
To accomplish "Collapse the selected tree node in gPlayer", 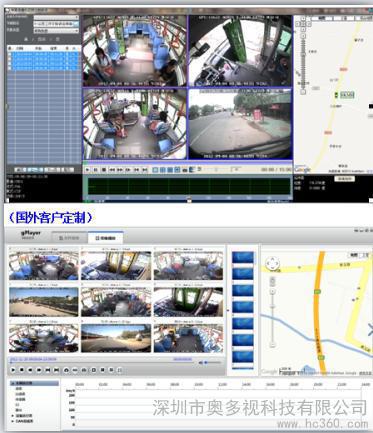I will pyautogui.click(x=13, y=383).
